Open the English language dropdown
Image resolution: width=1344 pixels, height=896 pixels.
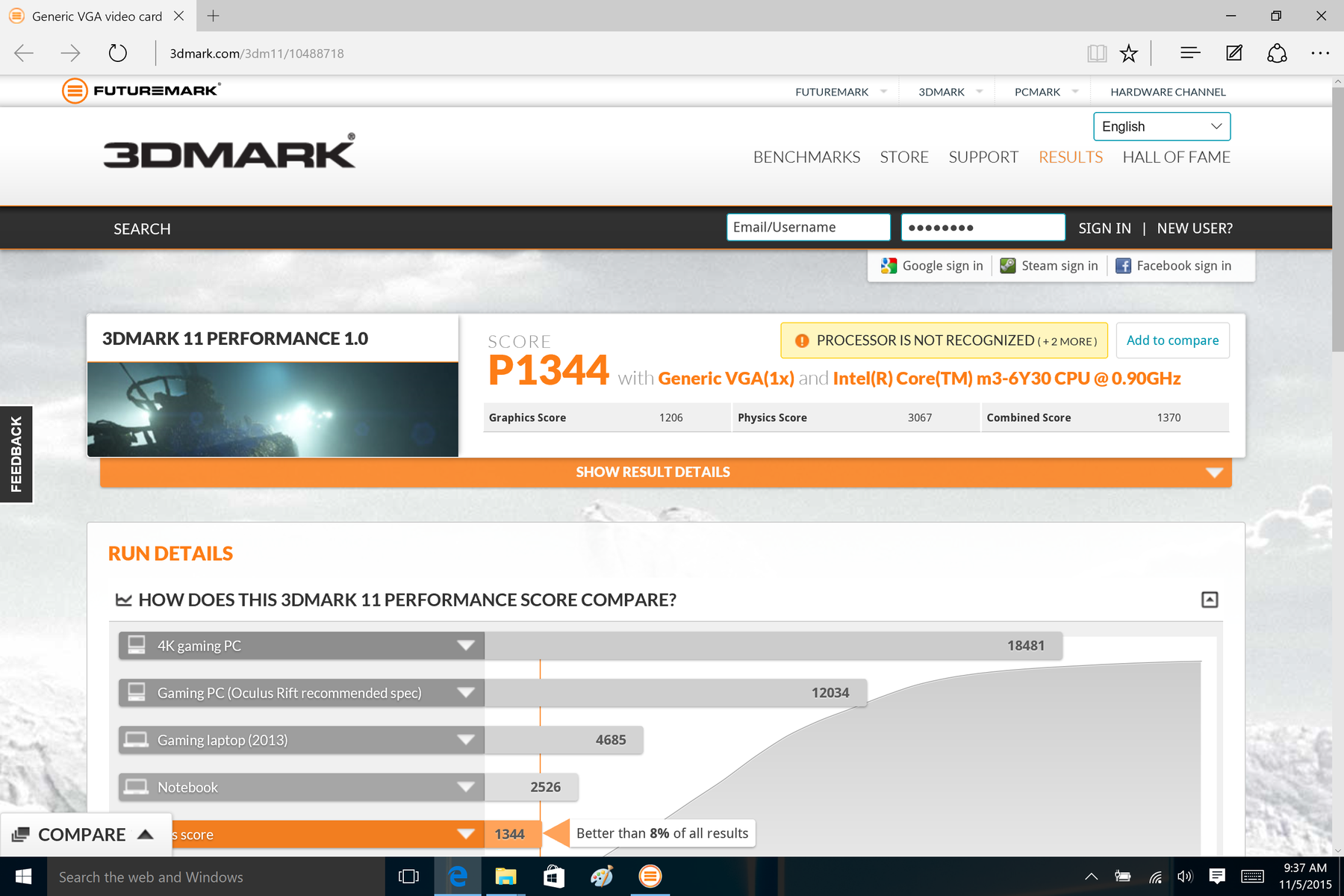[x=1161, y=127]
